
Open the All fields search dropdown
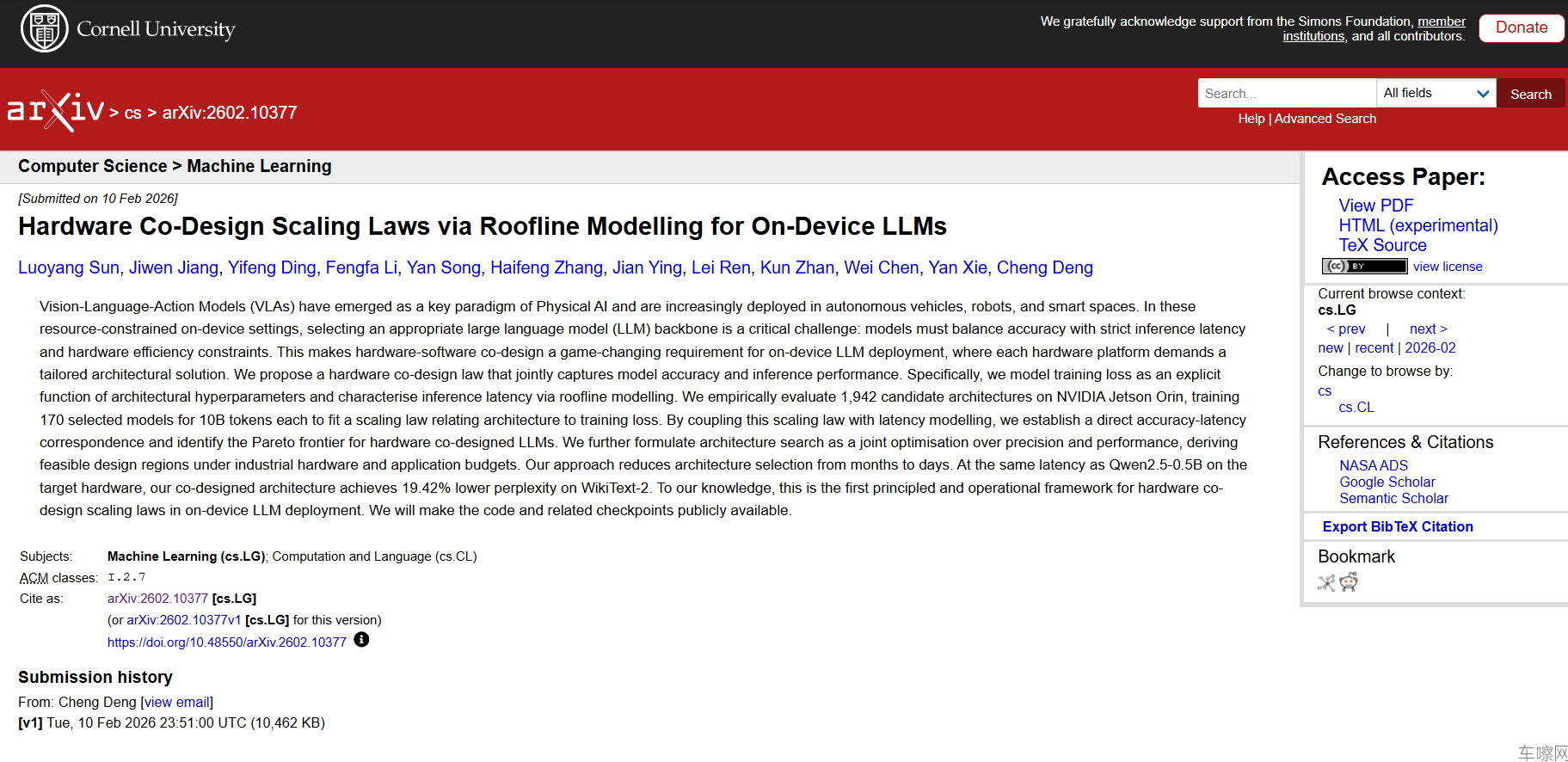coord(1436,93)
